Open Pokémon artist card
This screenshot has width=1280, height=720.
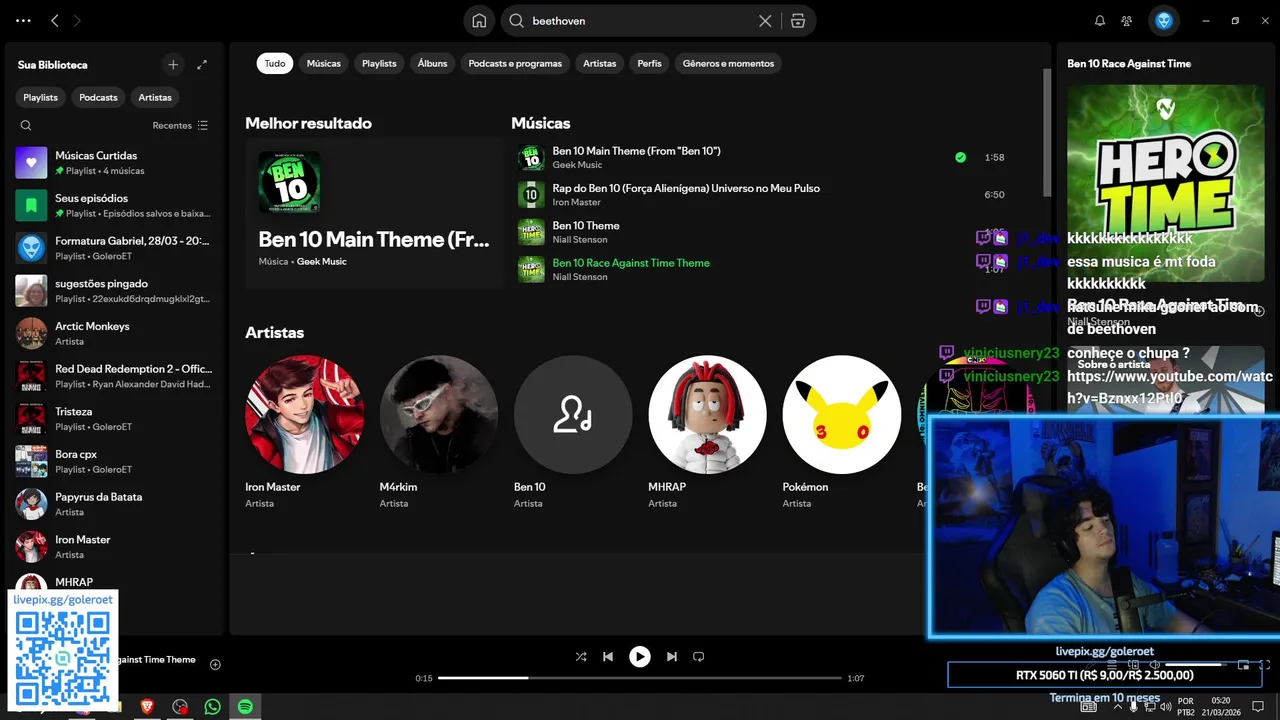pyautogui.click(x=841, y=432)
